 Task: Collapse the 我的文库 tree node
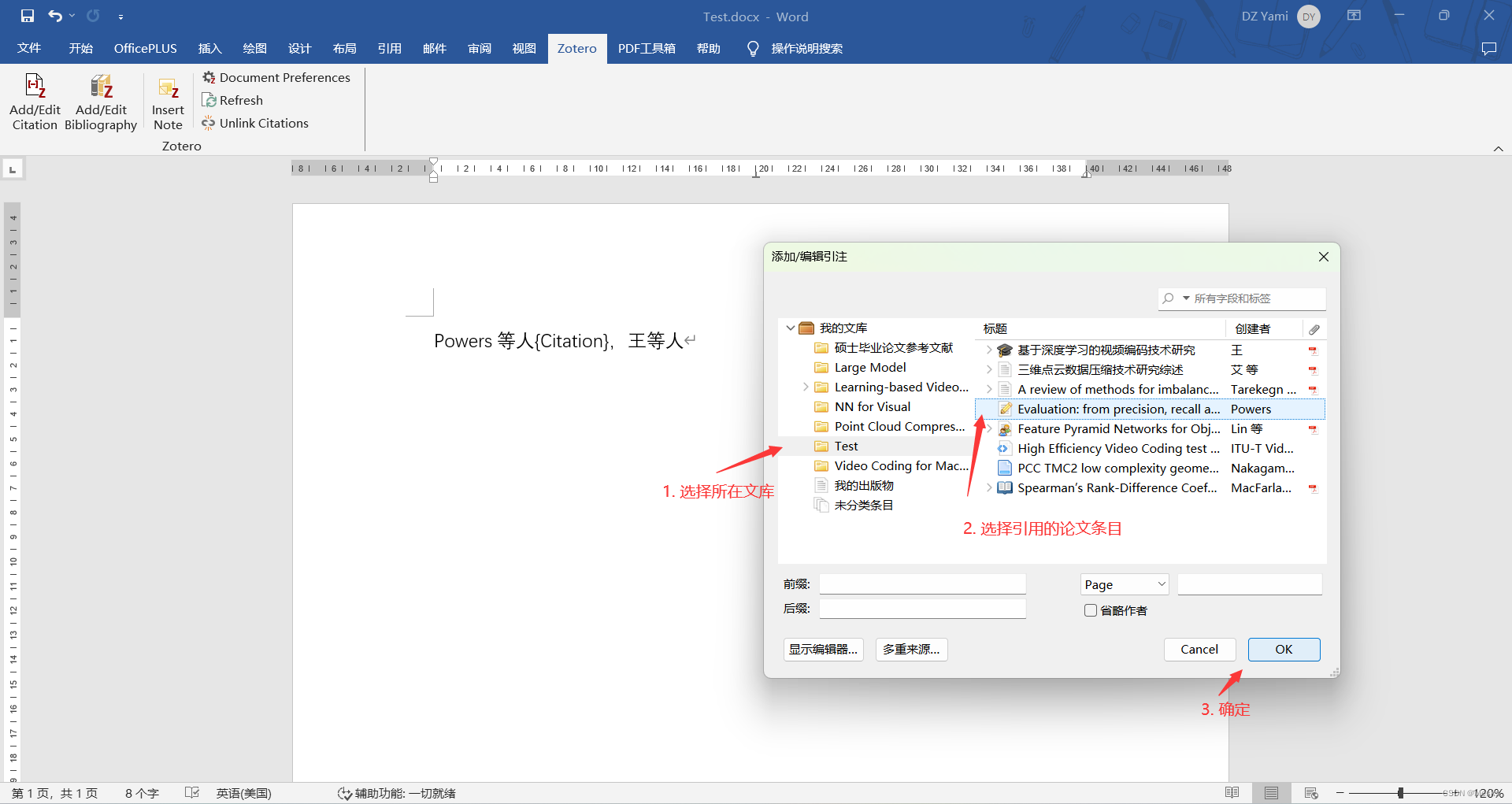click(791, 328)
